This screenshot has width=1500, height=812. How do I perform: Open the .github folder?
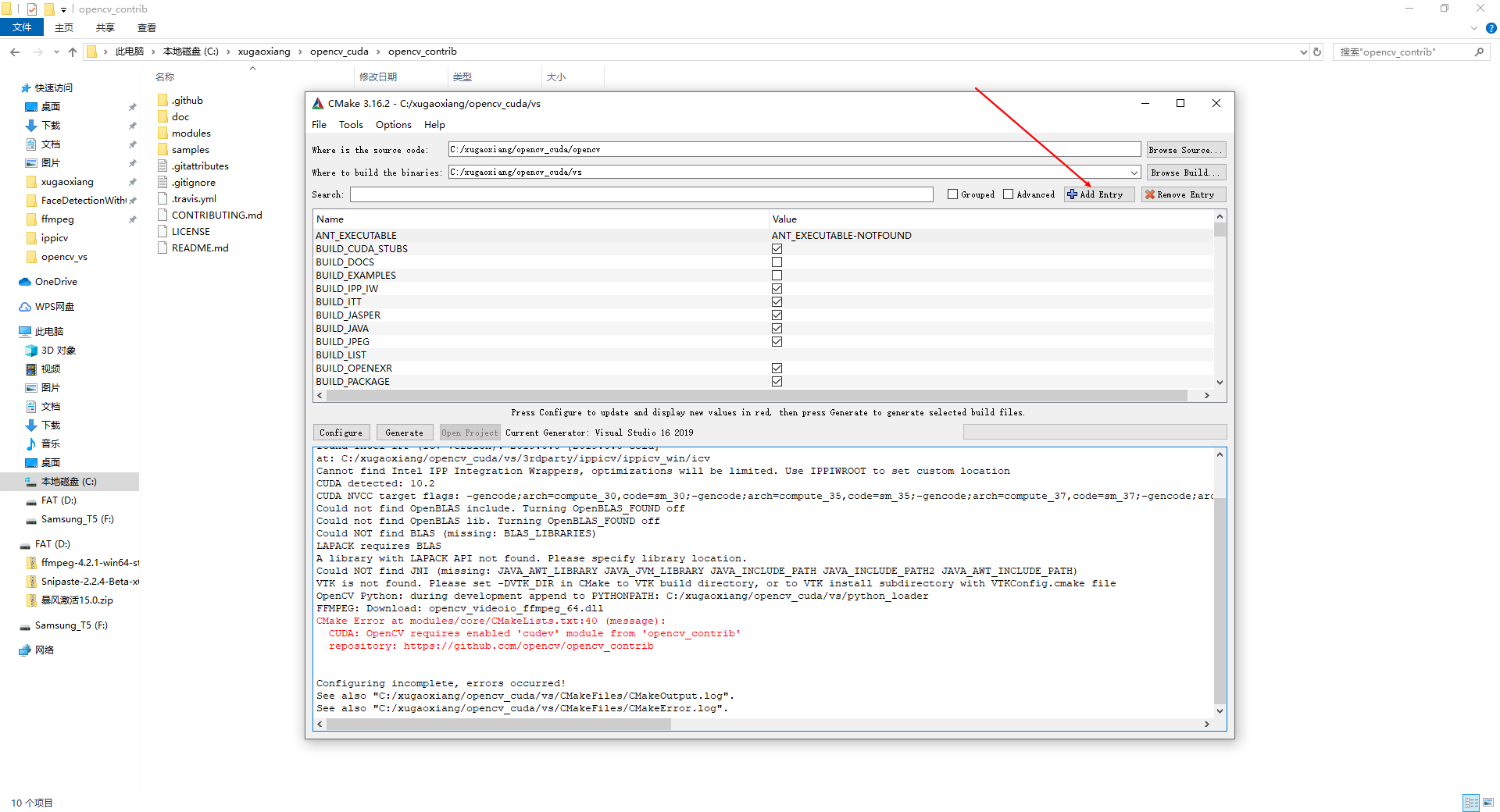187,100
